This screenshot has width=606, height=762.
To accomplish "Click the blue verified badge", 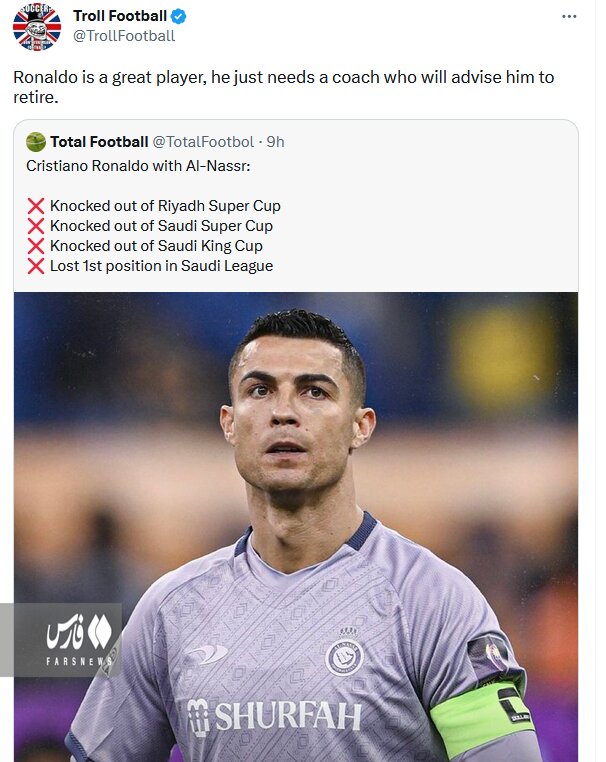I will click(x=179, y=17).
